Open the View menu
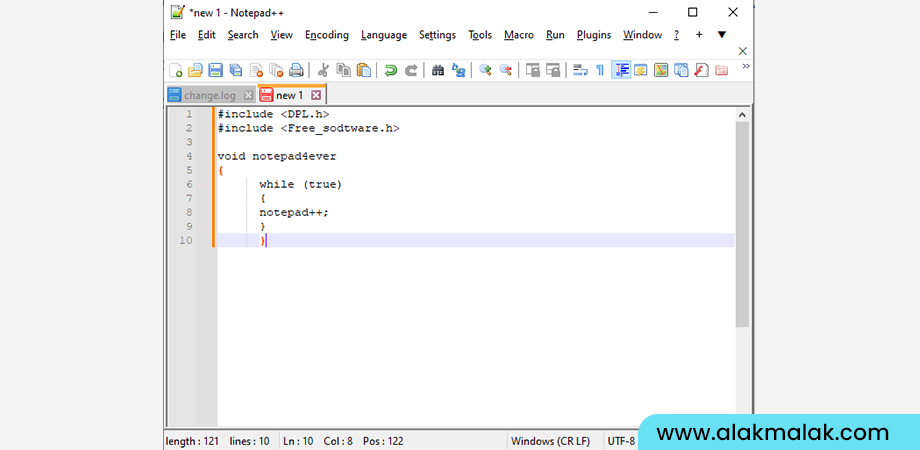 282,35
